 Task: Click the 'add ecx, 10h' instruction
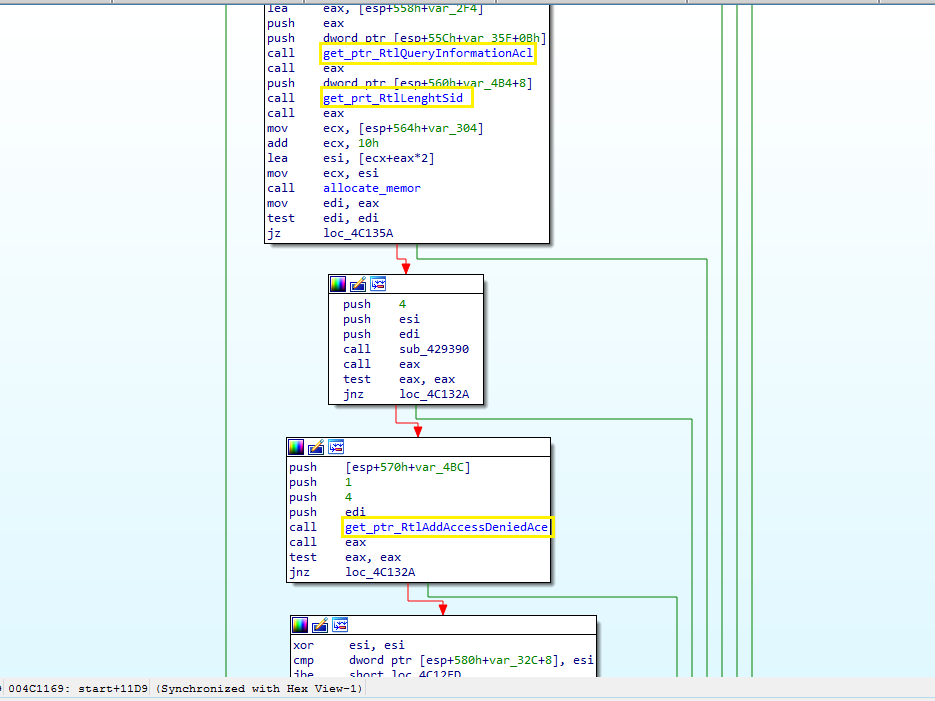coord(323,143)
